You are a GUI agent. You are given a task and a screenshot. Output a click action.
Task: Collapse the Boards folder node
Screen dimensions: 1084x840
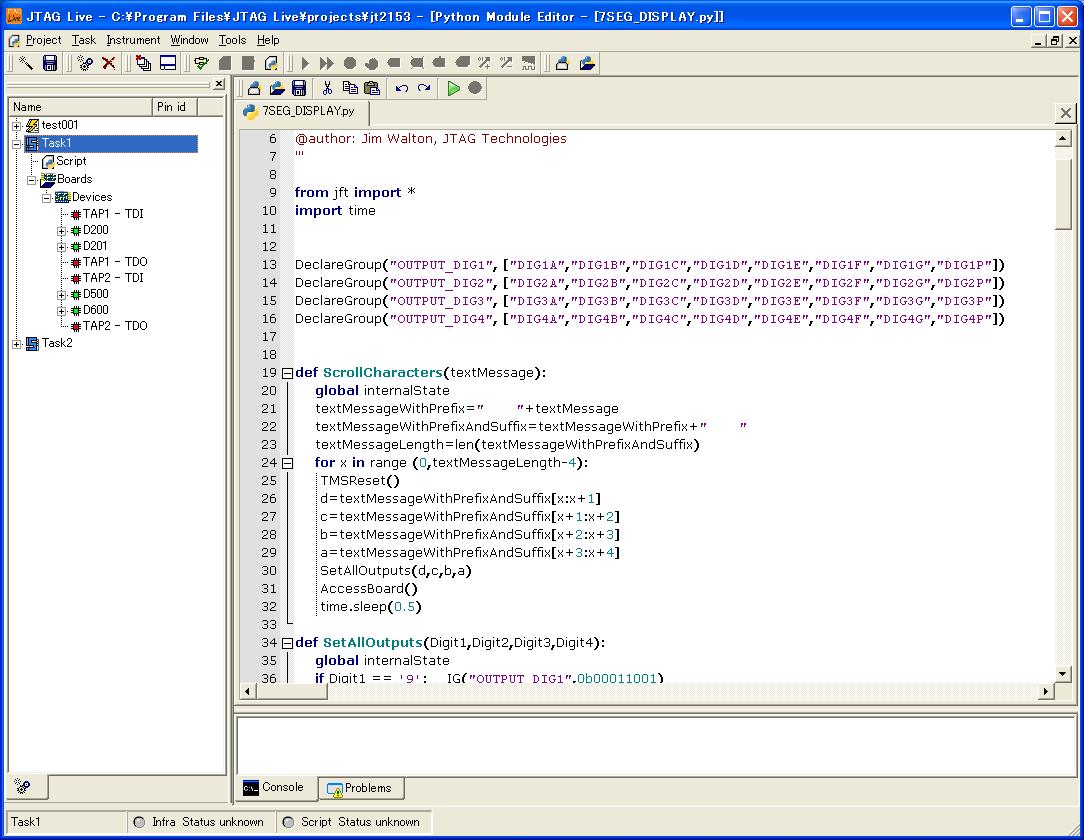[32, 180]
